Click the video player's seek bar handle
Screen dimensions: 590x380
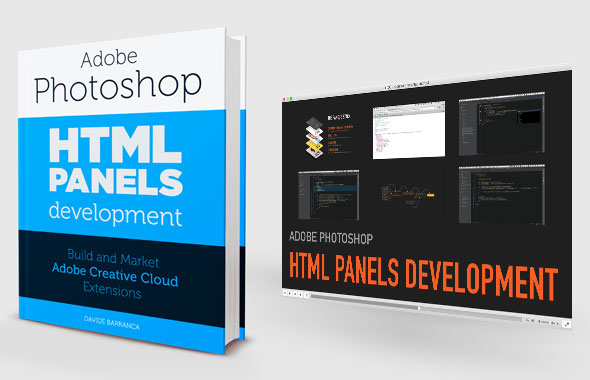point(419,308)
